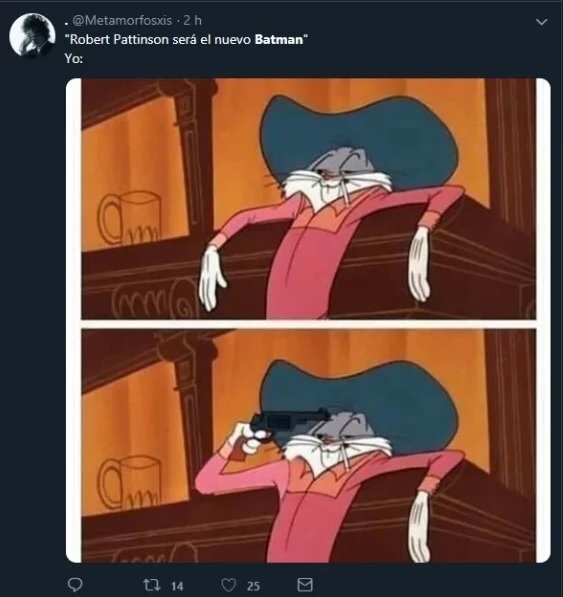
Task: Share tweet via envelope message icon
Action: click(305, 584)
